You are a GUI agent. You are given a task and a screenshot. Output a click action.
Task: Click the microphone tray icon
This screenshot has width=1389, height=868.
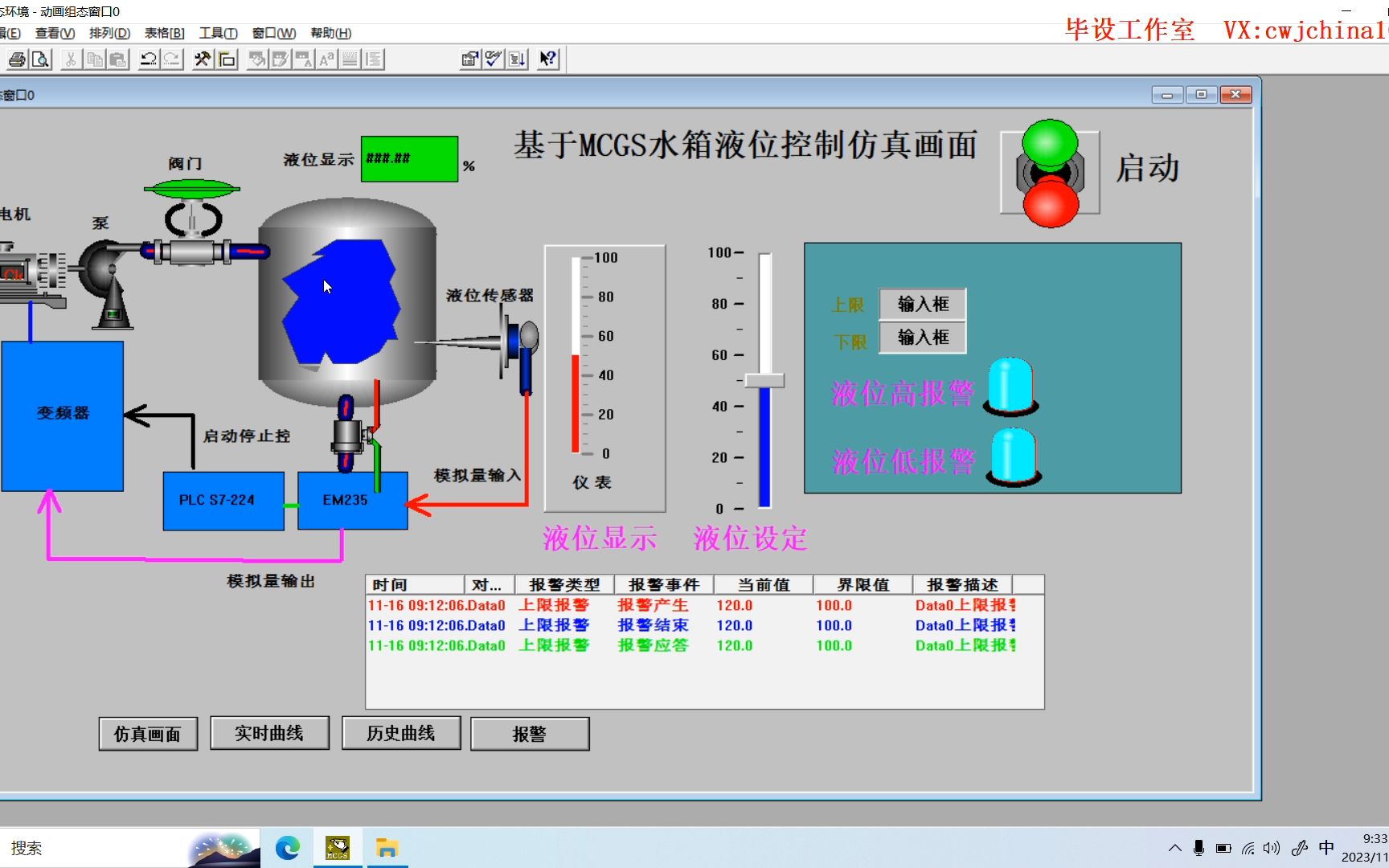1198,848
